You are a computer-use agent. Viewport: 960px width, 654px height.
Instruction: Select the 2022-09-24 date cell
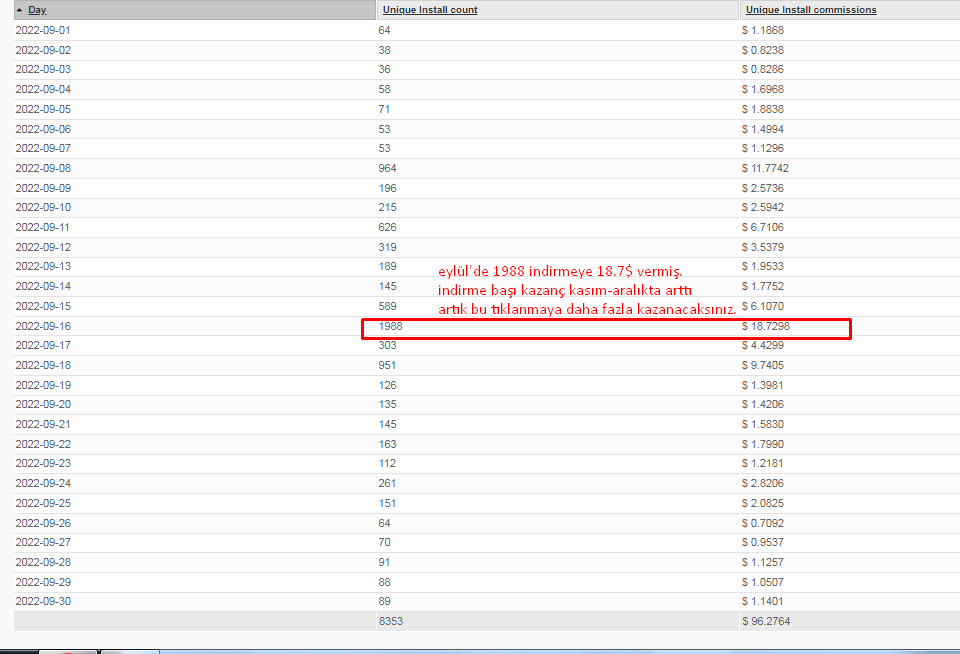(x=43, y=483)
